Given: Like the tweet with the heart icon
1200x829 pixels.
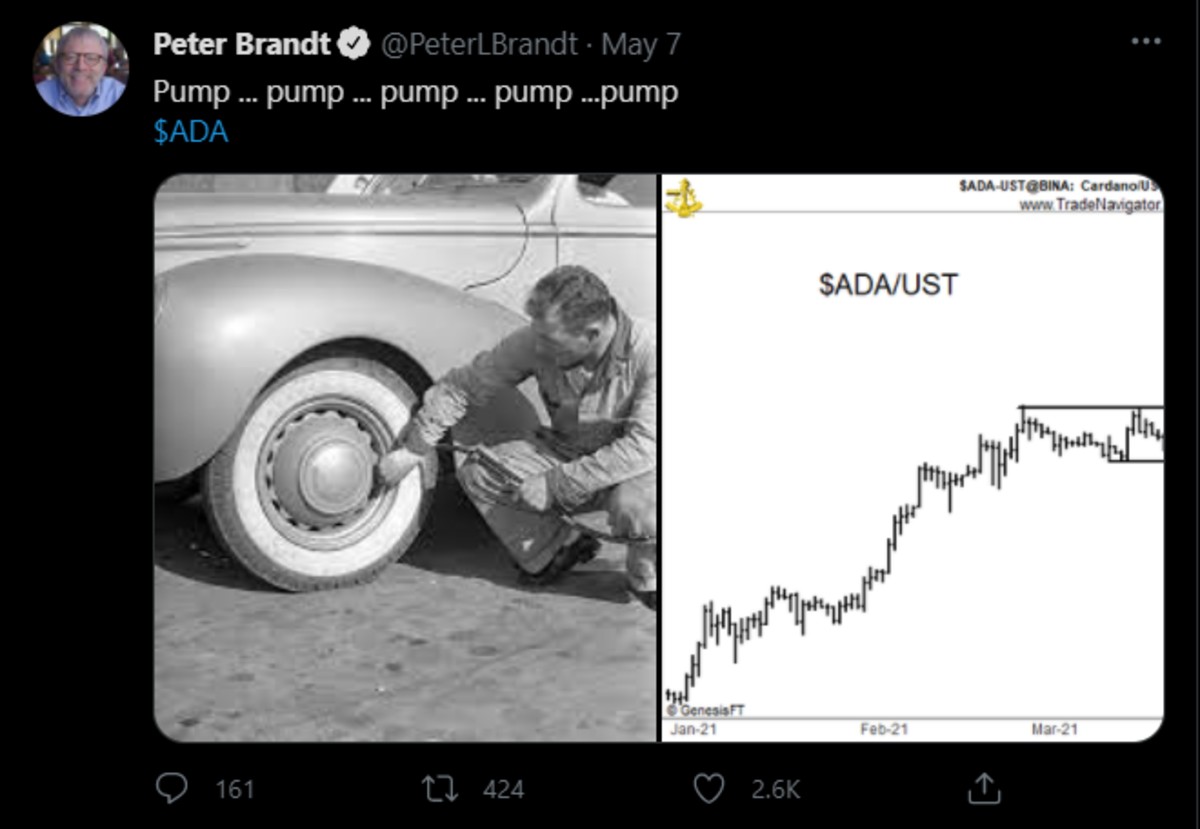Looking at the screenshot, I should click(708, 789).
